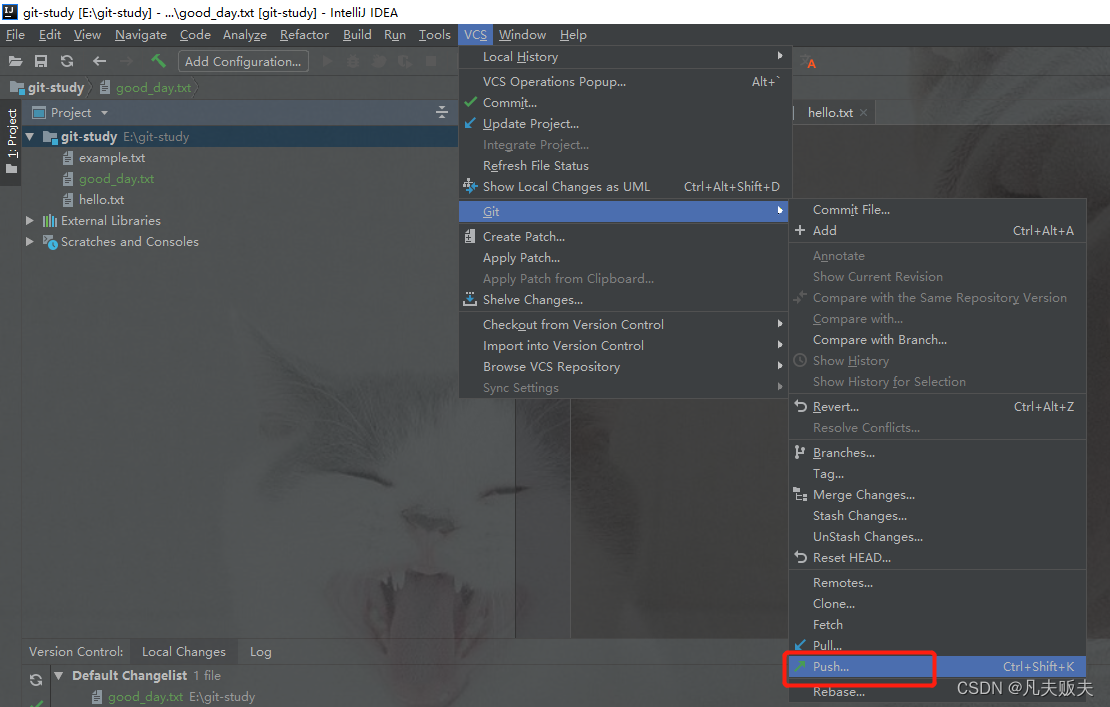
Task: Click the Back navigation arrow icon
Action: click(x=99, y=62)
